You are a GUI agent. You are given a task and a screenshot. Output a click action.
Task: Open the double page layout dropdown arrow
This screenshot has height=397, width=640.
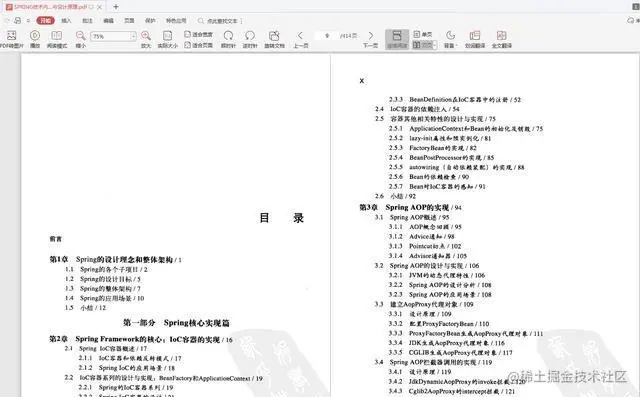point(435,45)
